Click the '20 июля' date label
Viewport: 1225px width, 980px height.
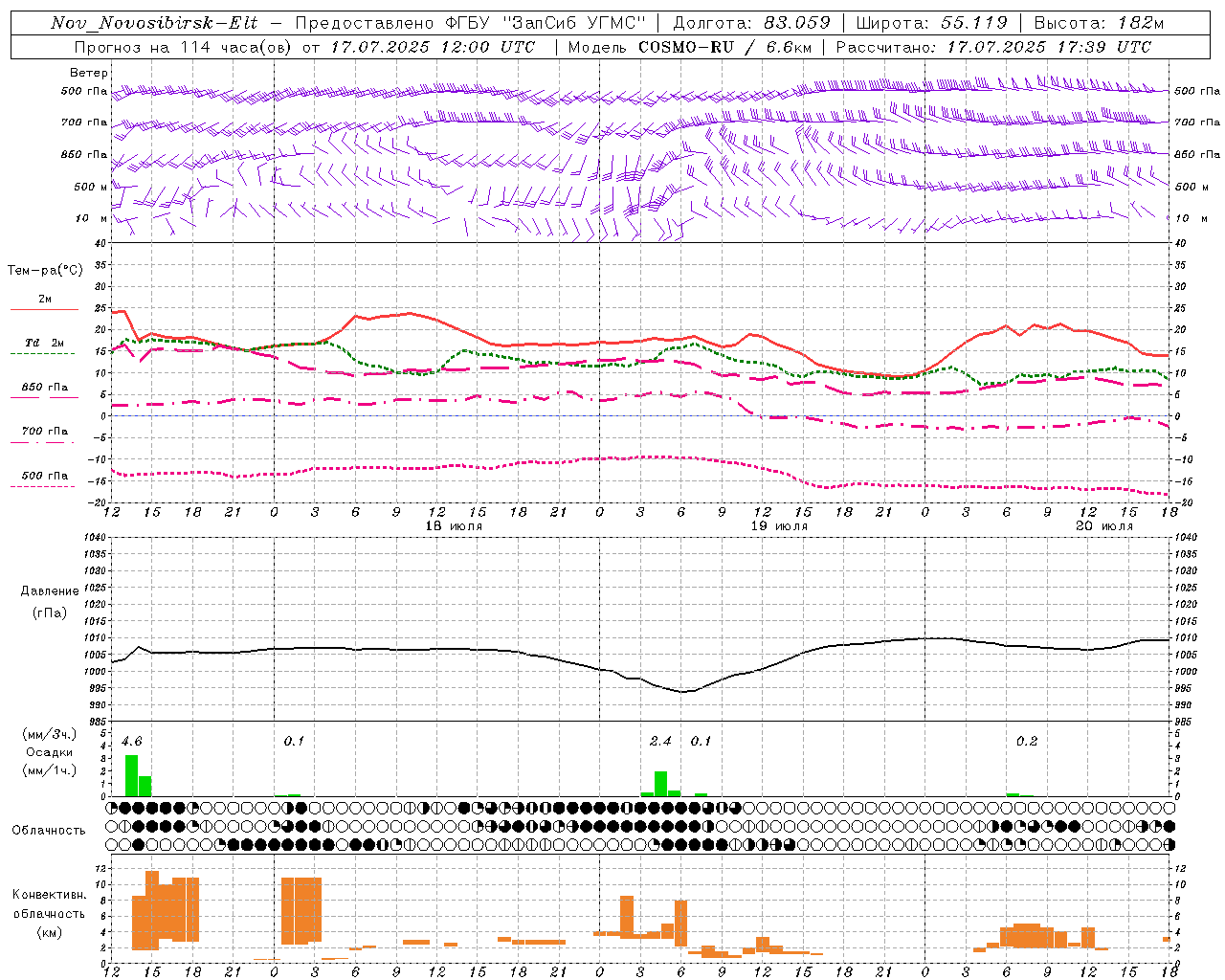coord(1104,526)
